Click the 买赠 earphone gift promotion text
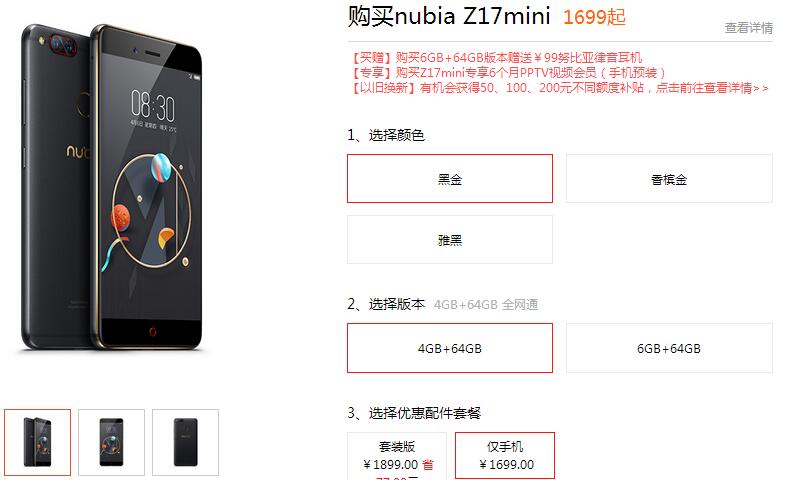This screenshot has width=789, height=480. pyautogui.click(x=496, y=57)
